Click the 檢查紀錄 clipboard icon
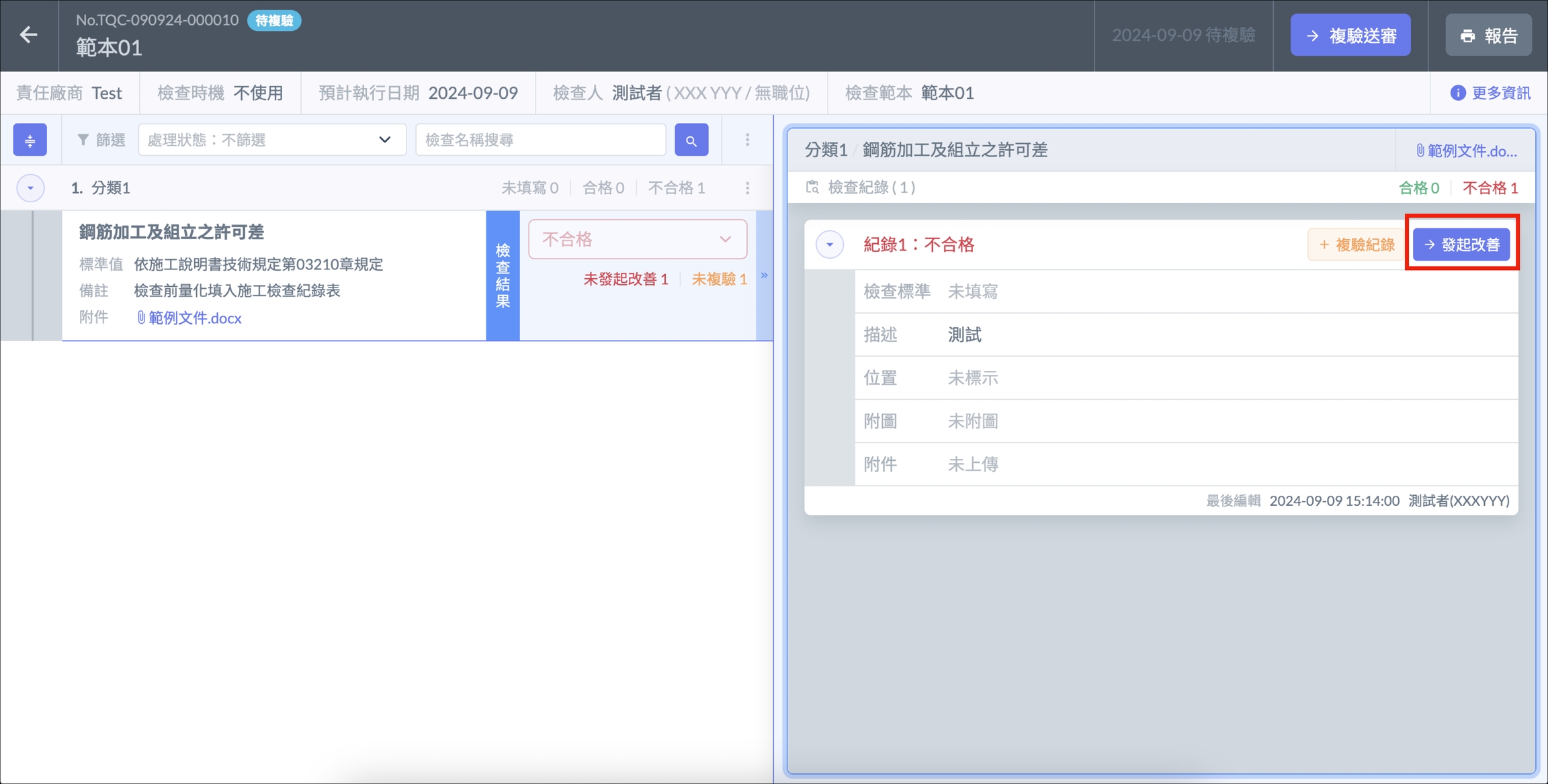Image resolution: width=1548 pixels, height=784 pixels. tap(812, 187)
